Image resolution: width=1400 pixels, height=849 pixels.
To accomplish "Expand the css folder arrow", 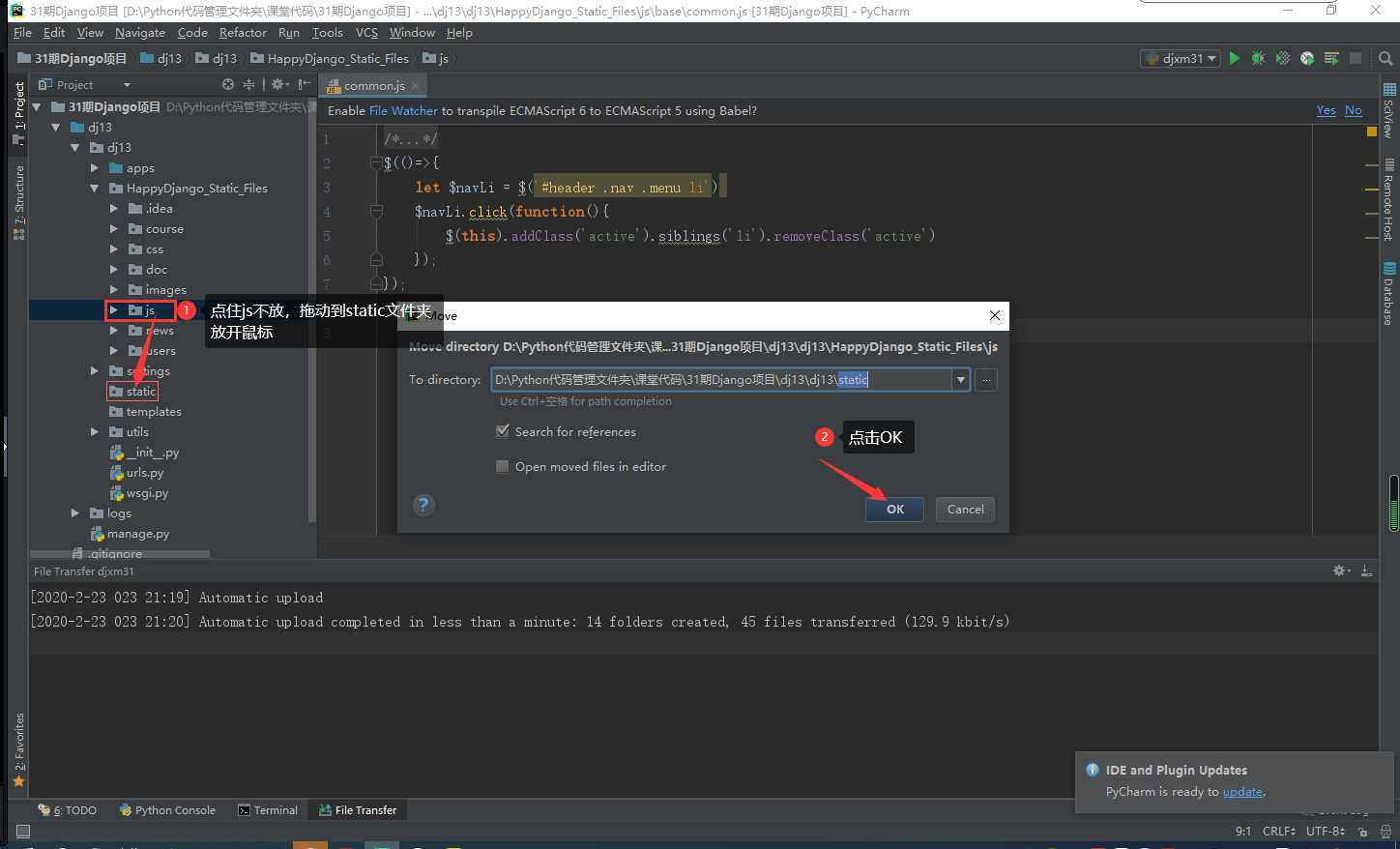I will (114, 249).
